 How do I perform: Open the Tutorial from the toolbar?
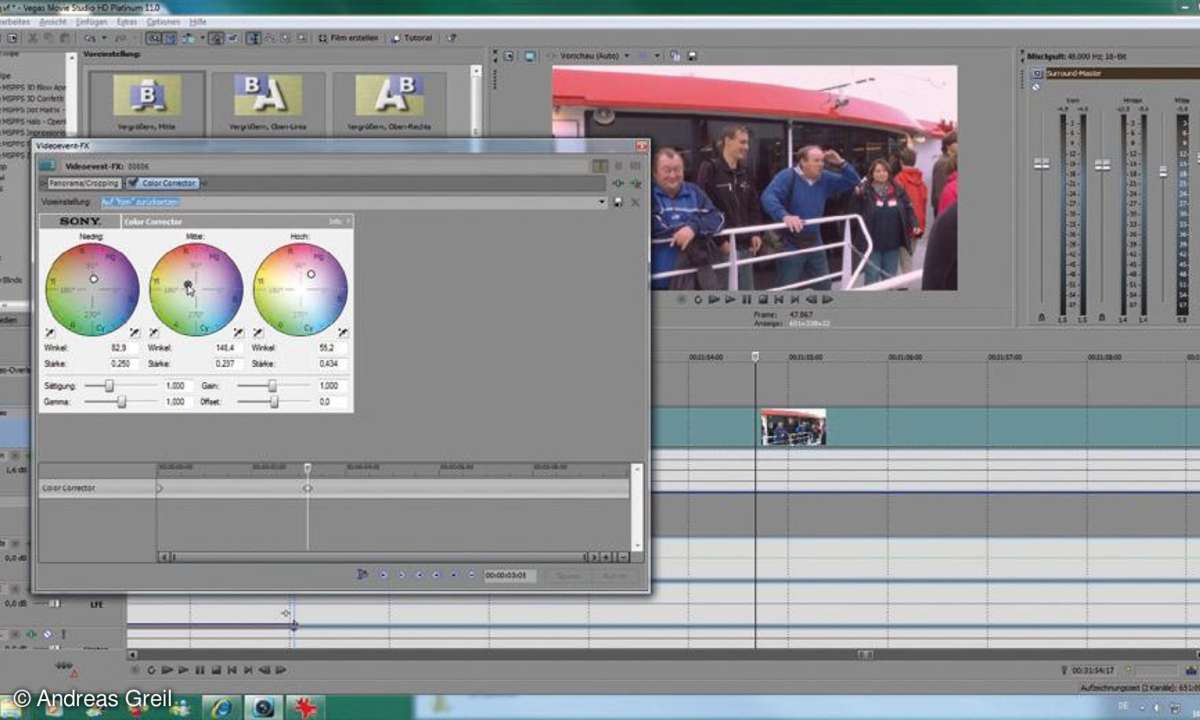412,38
